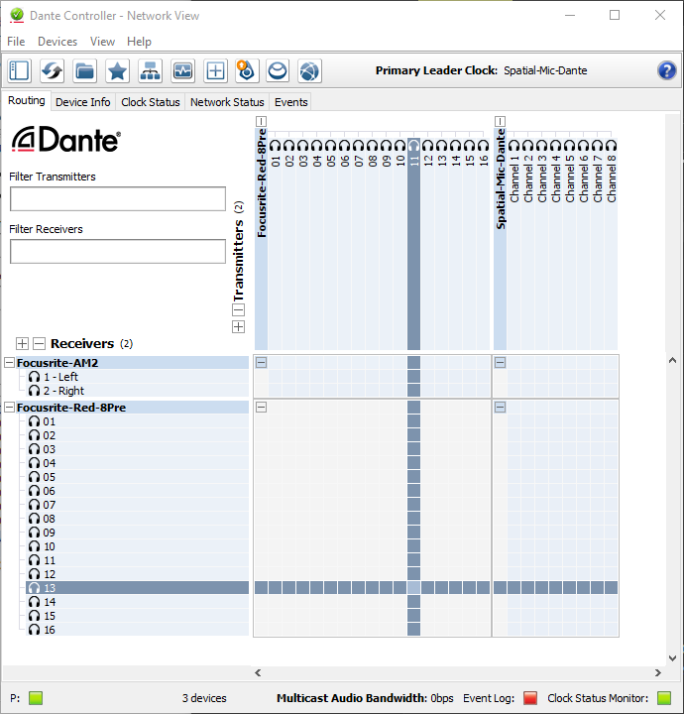
Task: Click the Filter Transmitters text field
Action: (118, 199)
